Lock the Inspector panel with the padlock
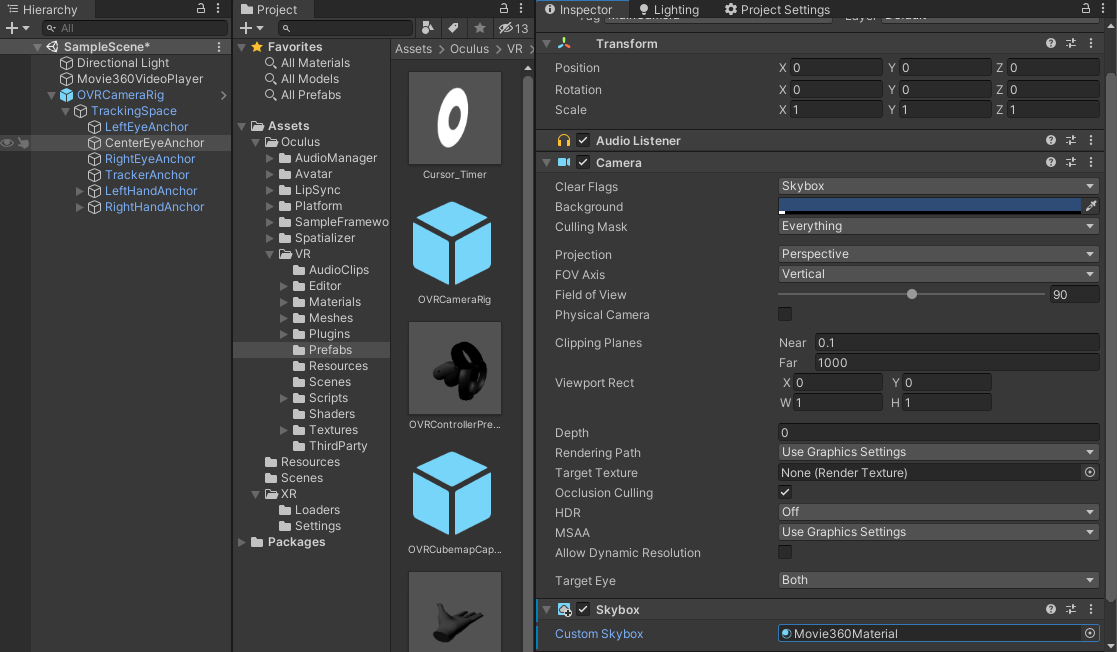This screenshot has height=652, width=1117. pos(1087,9)
